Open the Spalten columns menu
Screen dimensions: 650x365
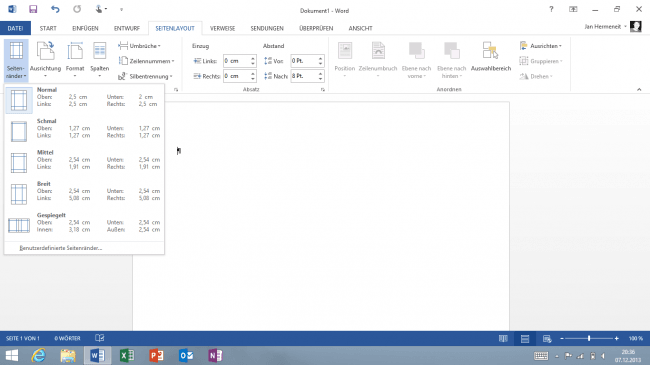click(99, 60)
